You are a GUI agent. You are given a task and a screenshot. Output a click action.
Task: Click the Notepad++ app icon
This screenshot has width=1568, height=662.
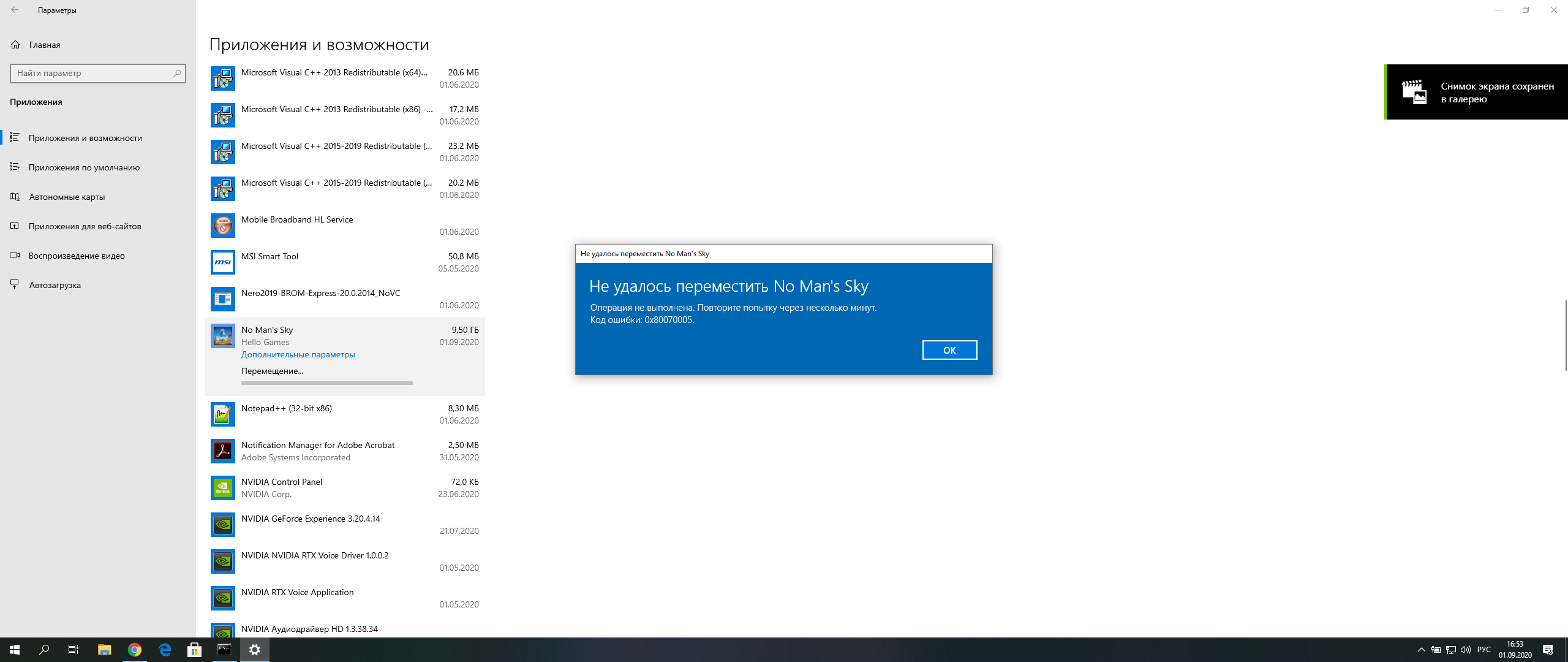click(223, 414)
